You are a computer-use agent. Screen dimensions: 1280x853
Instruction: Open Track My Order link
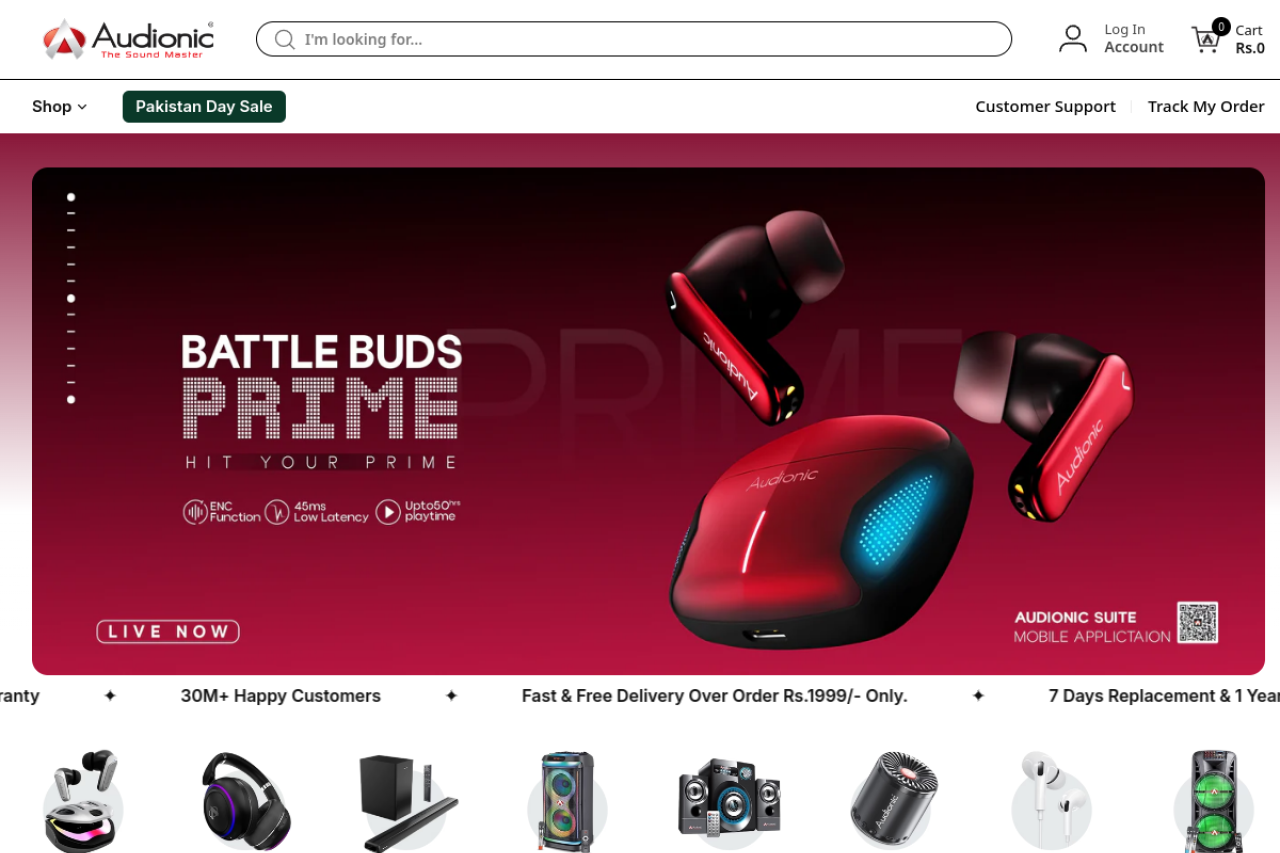point(1206,107)
